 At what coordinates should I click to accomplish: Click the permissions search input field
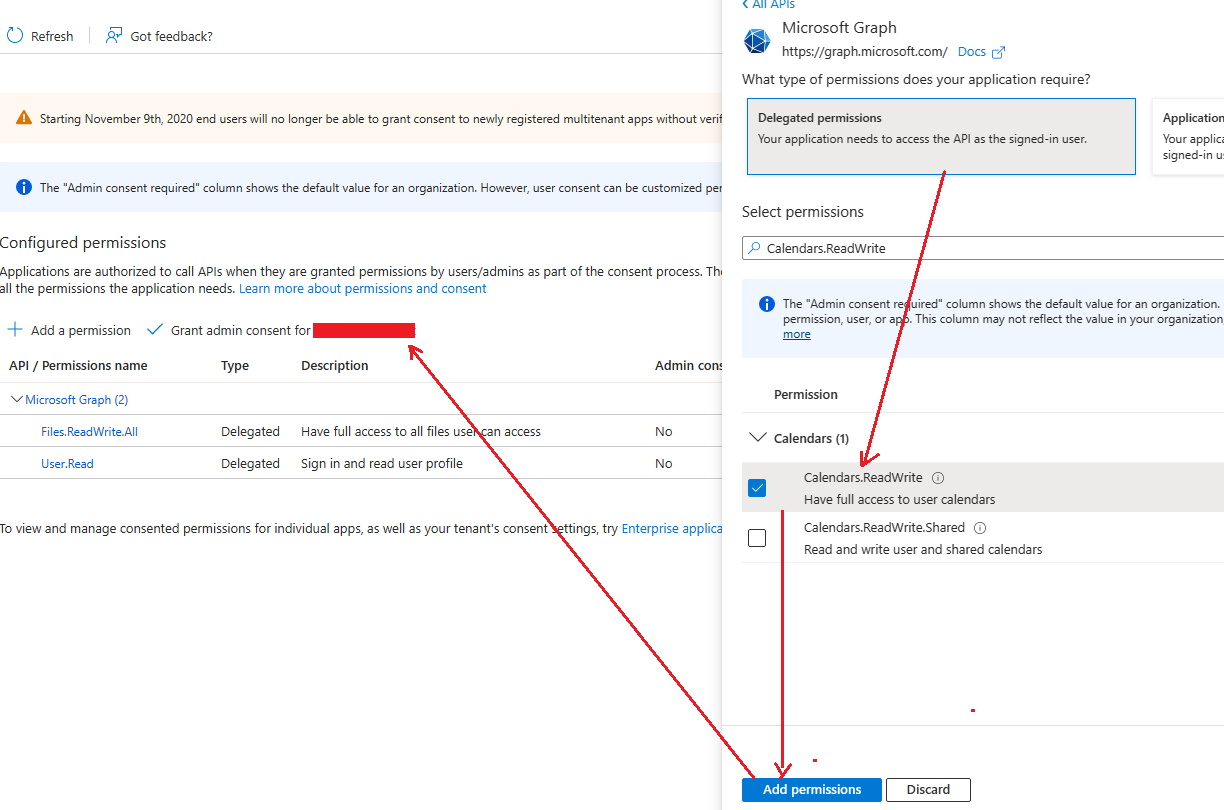point(983,248)
